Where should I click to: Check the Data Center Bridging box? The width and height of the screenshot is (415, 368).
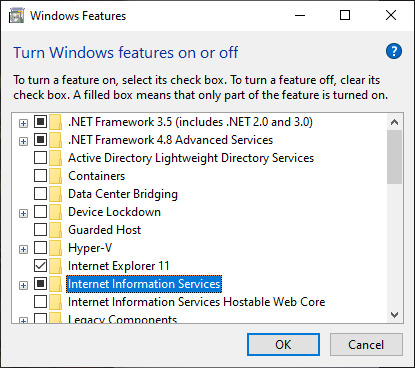[40, 194]
